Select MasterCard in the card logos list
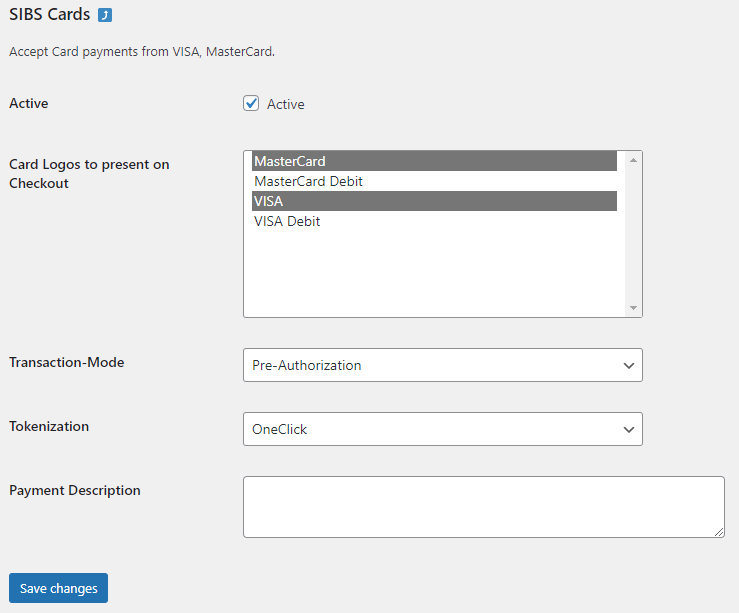Image resolution: width=739 pixels, height=613 pixels. (434, 161)
